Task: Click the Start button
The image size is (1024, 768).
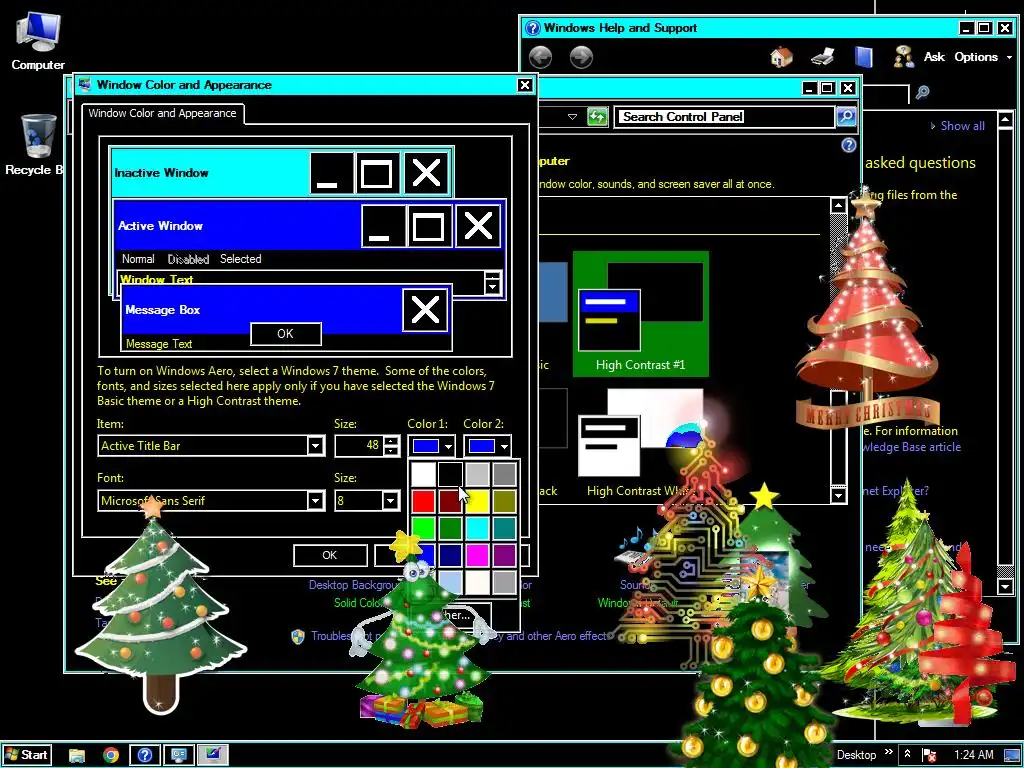Action: 26,755
